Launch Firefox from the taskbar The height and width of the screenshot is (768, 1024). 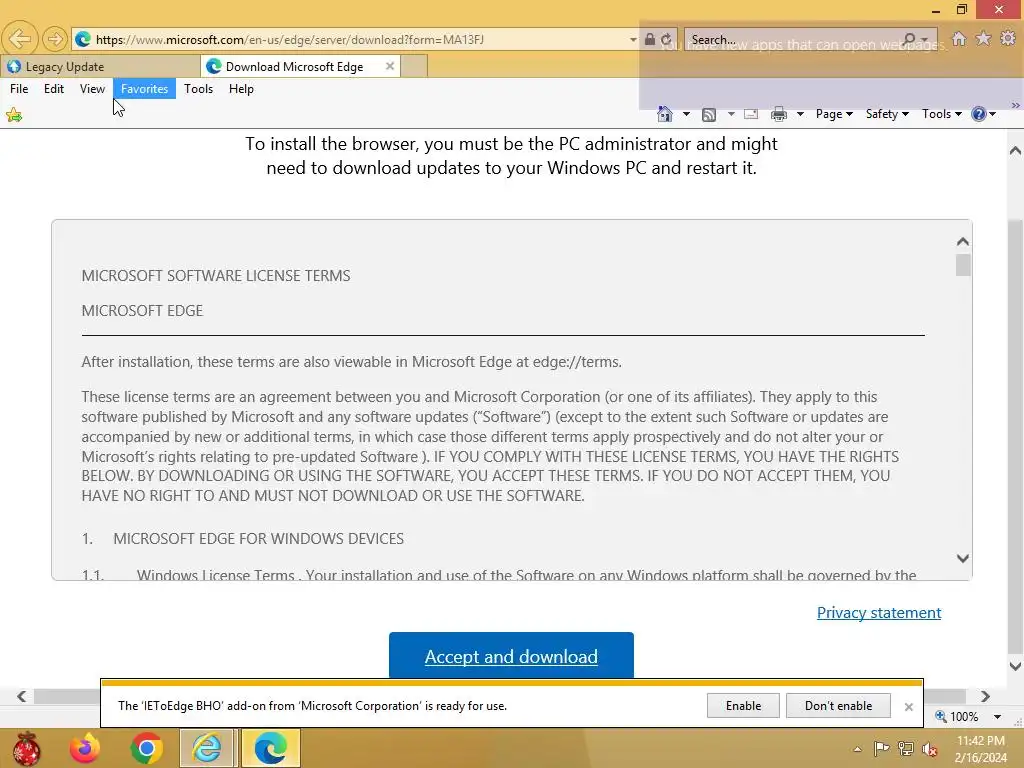point(85,748)
